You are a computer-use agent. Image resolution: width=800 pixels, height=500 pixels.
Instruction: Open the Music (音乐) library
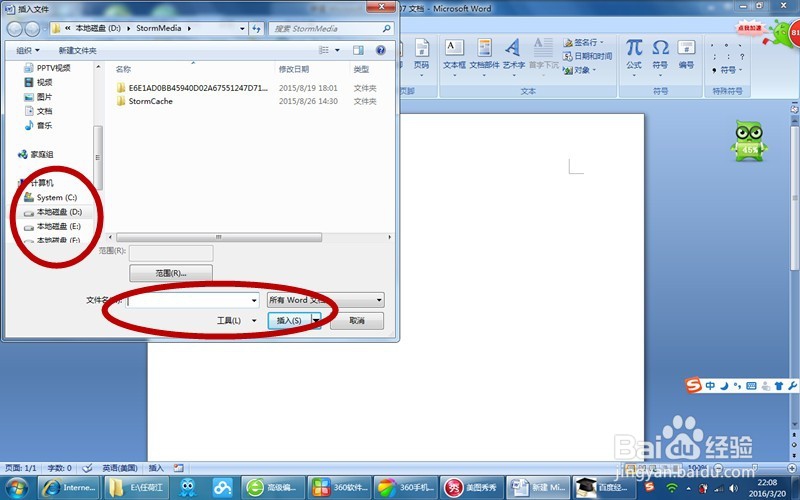38,125
